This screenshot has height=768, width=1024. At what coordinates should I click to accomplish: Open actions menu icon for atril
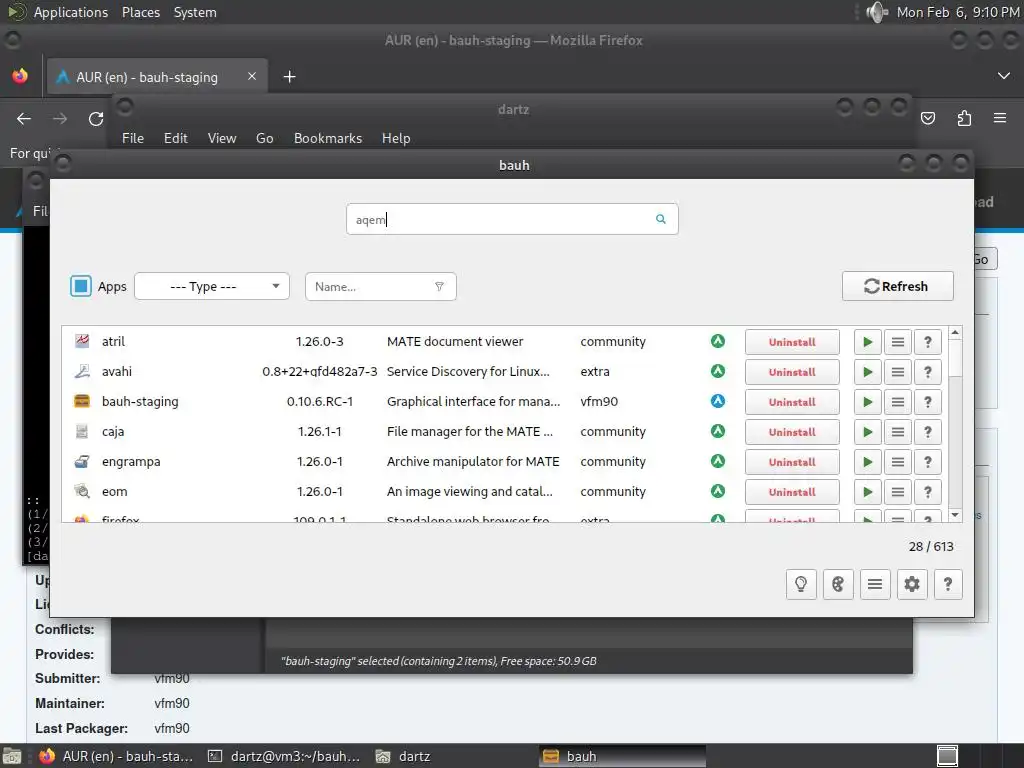coord(898,342)
